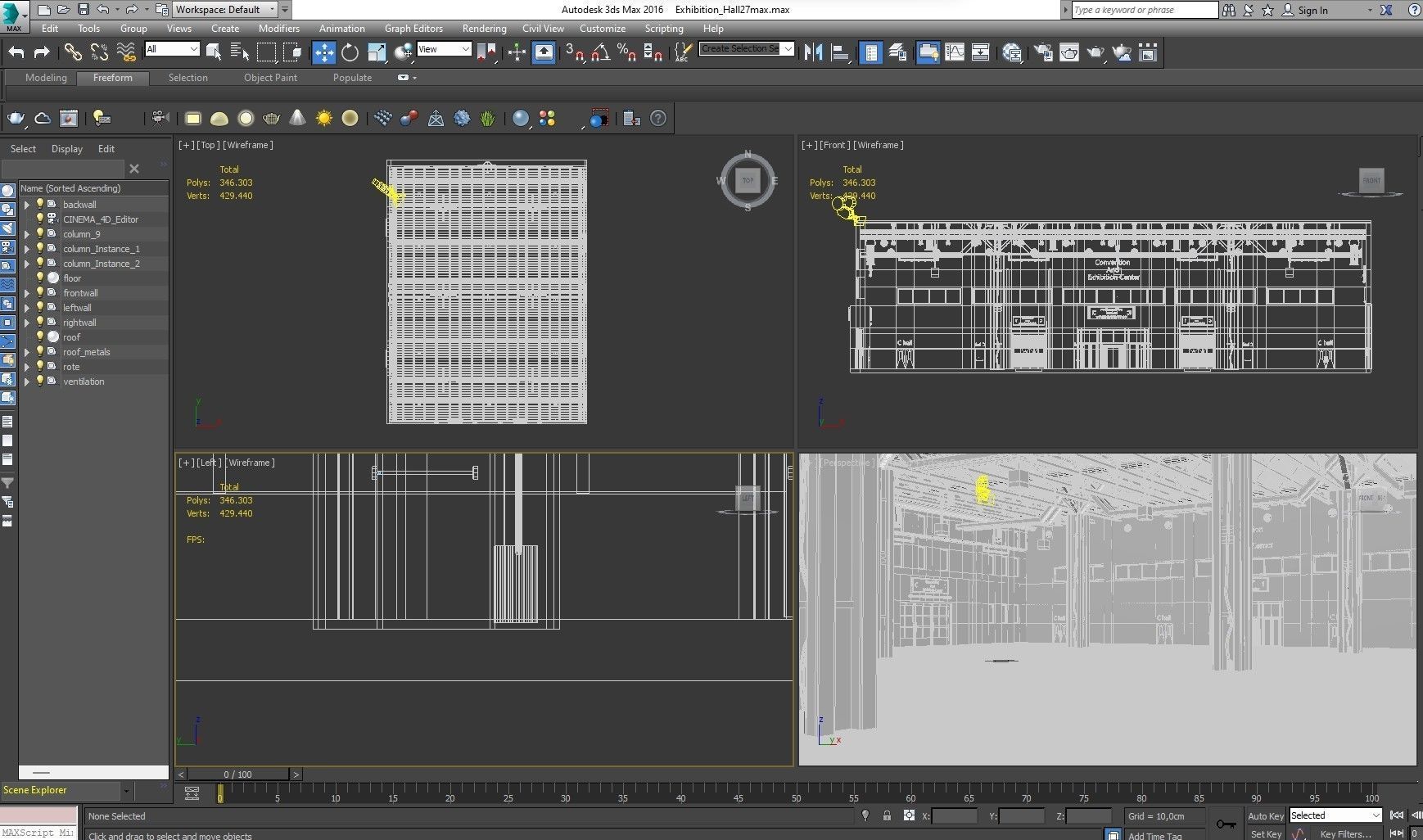Screen dimensions: 1423x840
Task: Toggle visibility of the backwall object
Action: [x=39, y=205]
